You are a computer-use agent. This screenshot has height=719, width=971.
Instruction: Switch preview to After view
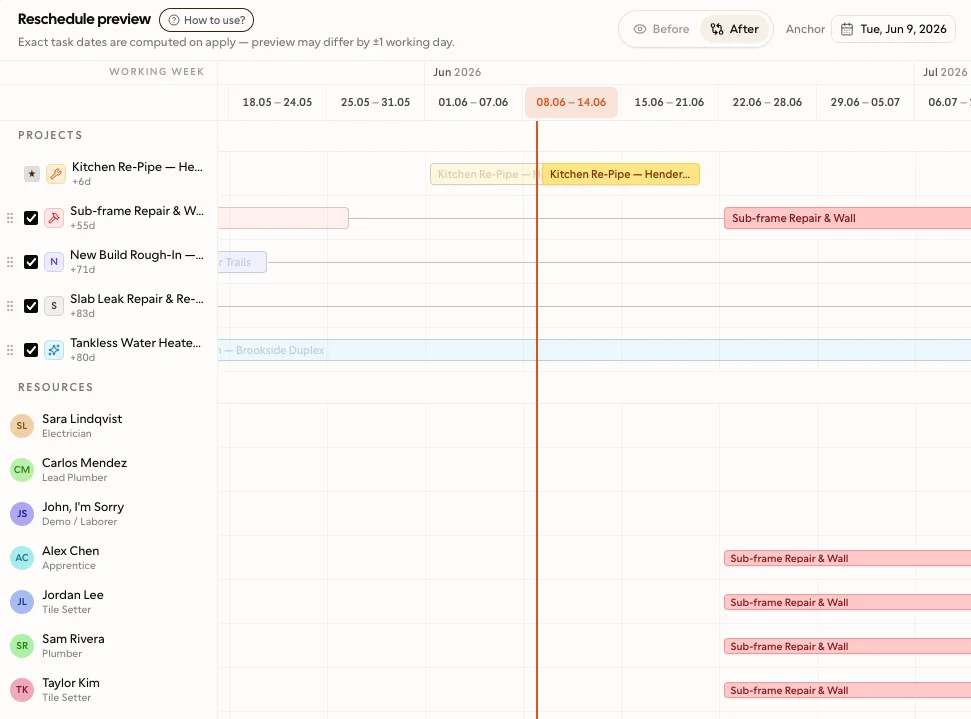734,29
